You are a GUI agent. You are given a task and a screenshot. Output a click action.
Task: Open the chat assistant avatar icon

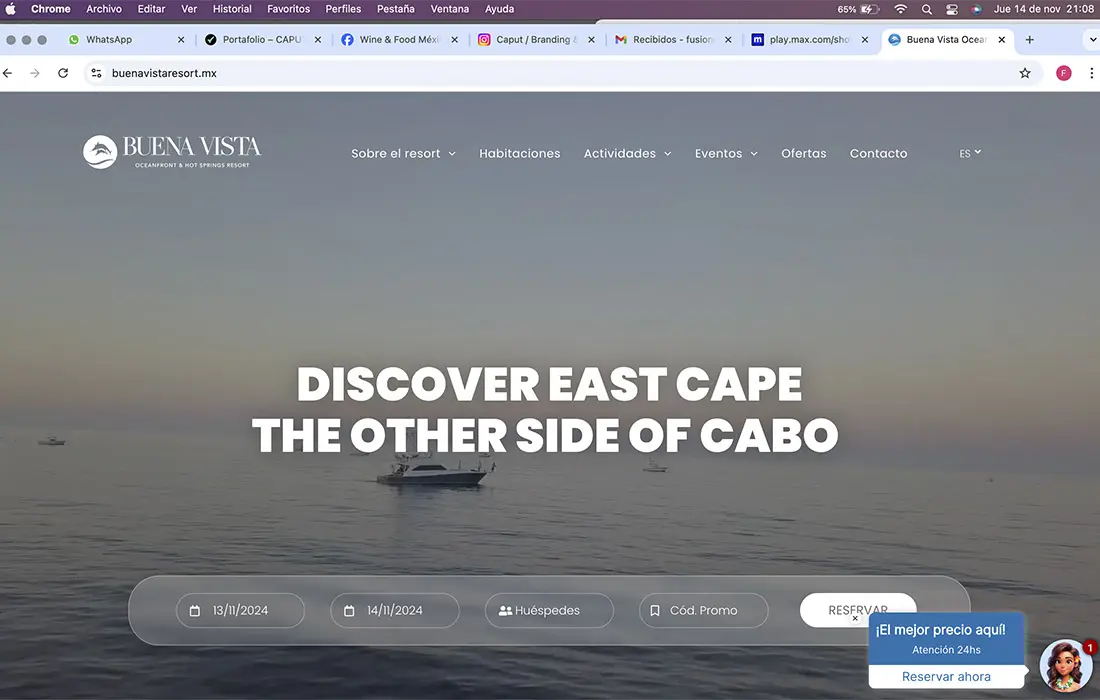pyautogui.click(x=1065, y=666)
